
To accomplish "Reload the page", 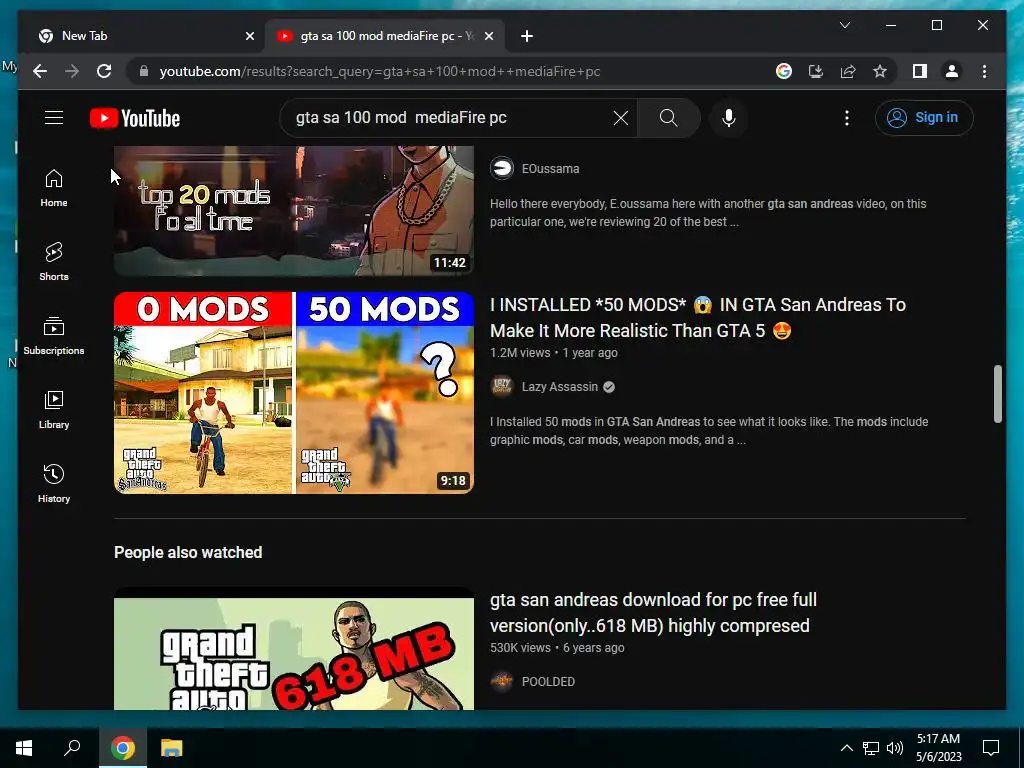I will tap(104, 71).
